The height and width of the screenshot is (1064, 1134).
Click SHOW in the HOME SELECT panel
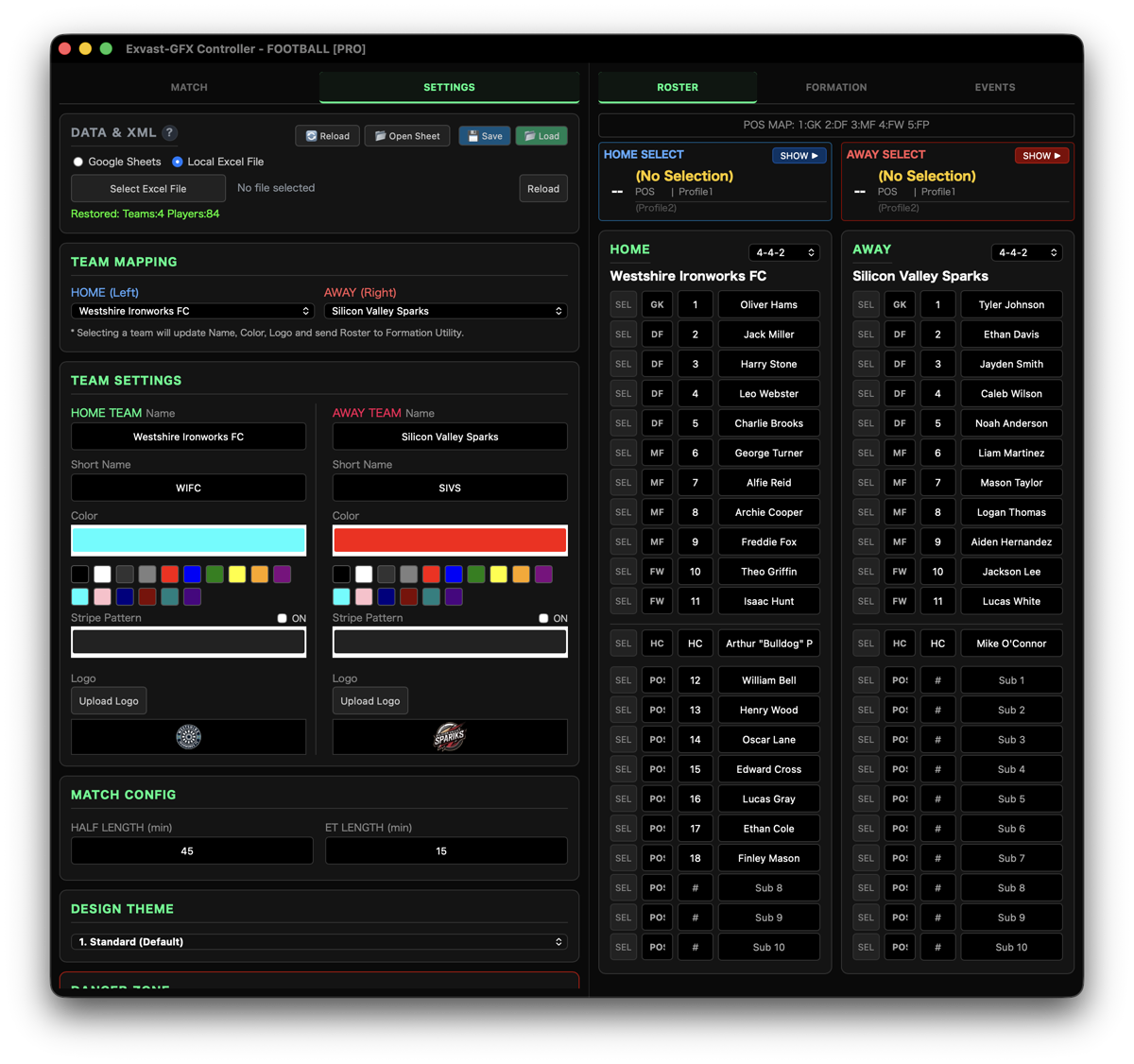point(799,156)
